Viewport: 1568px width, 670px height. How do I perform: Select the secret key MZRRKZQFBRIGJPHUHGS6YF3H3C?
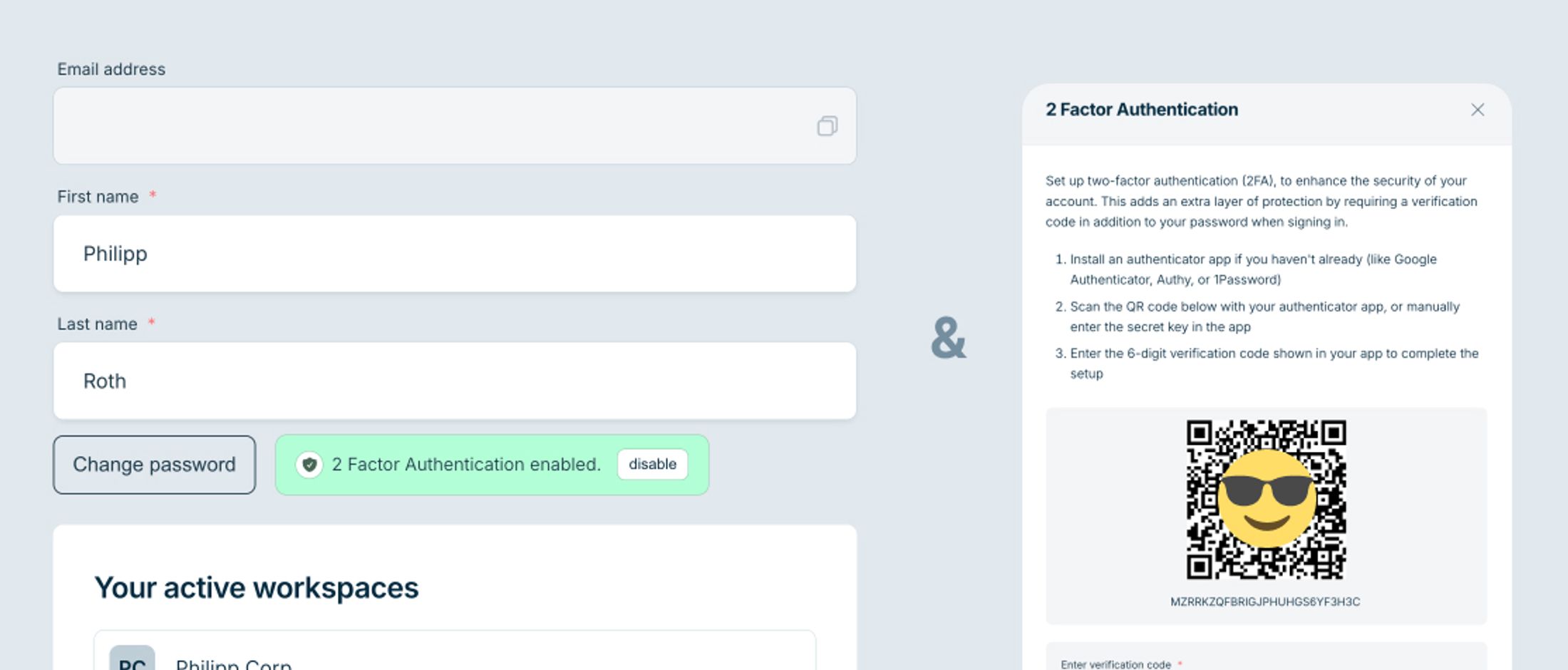[x=1266, y=601]
